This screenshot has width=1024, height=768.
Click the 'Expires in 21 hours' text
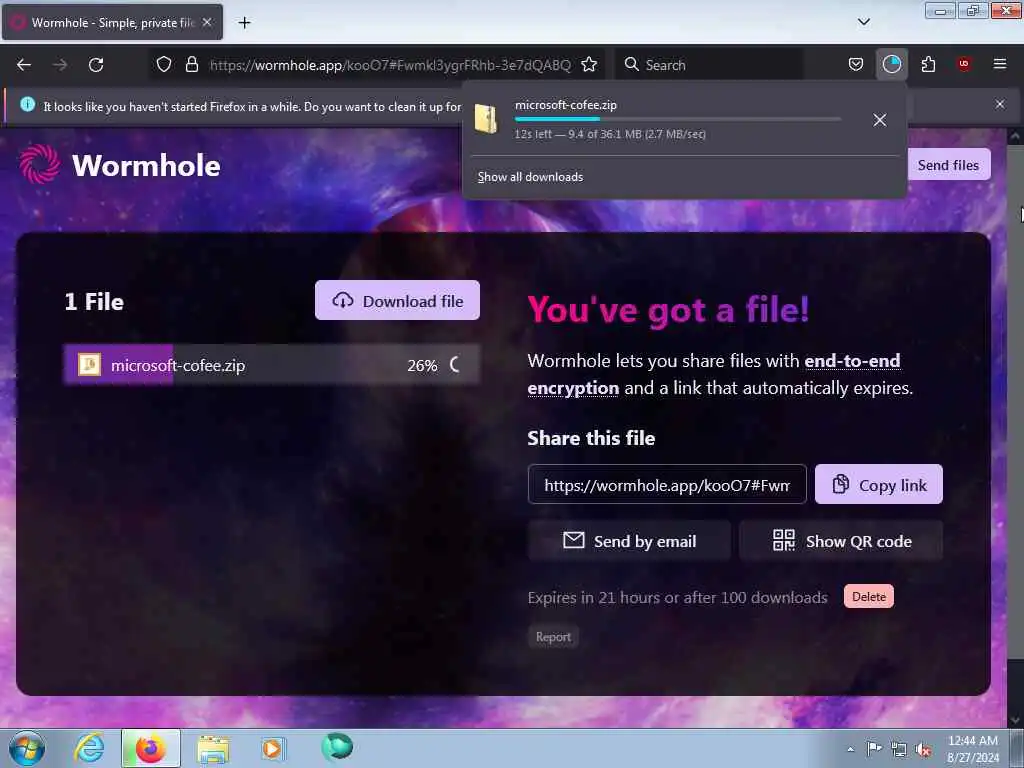677,598
